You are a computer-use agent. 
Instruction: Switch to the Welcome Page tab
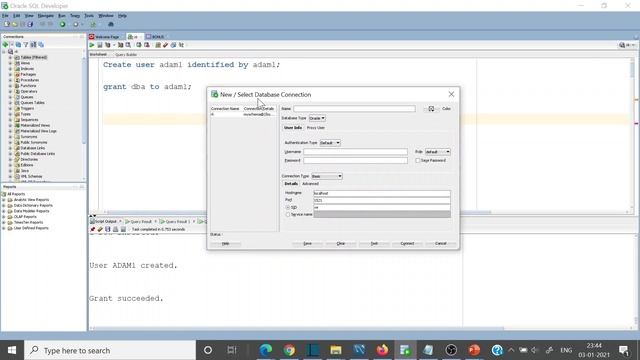point(107,37)
